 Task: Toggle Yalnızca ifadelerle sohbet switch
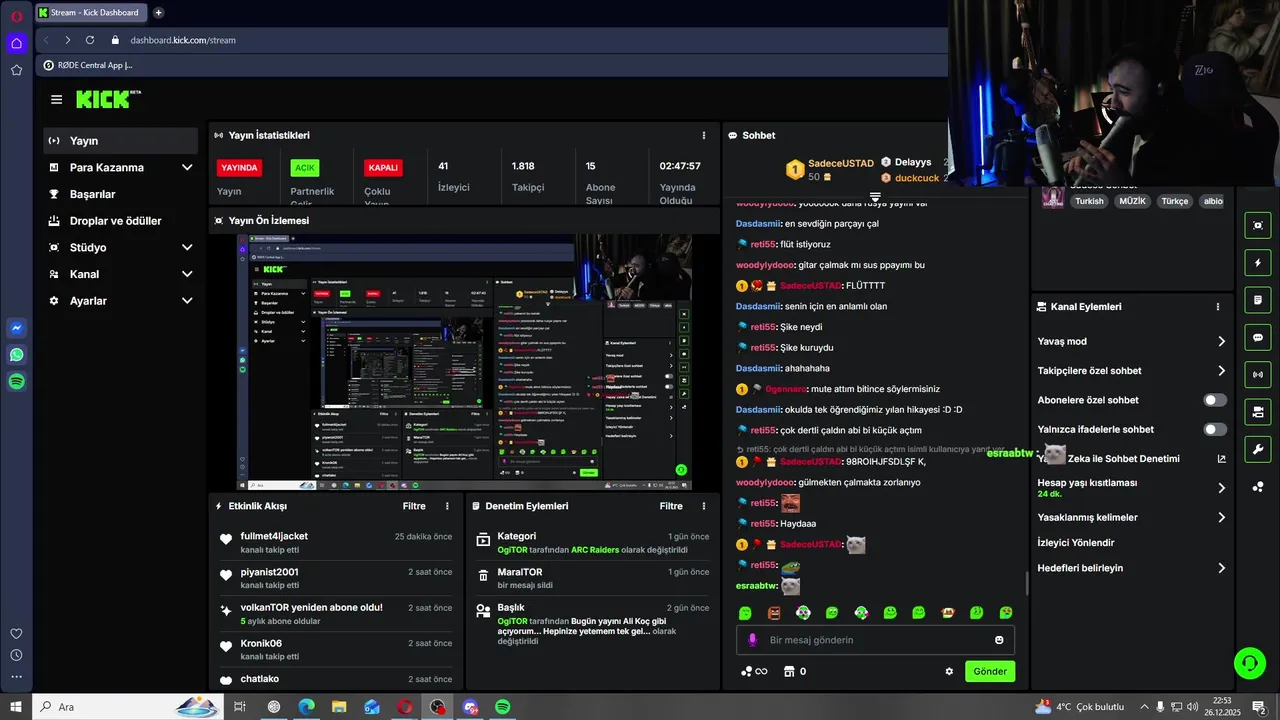(x=1215, y=429)
